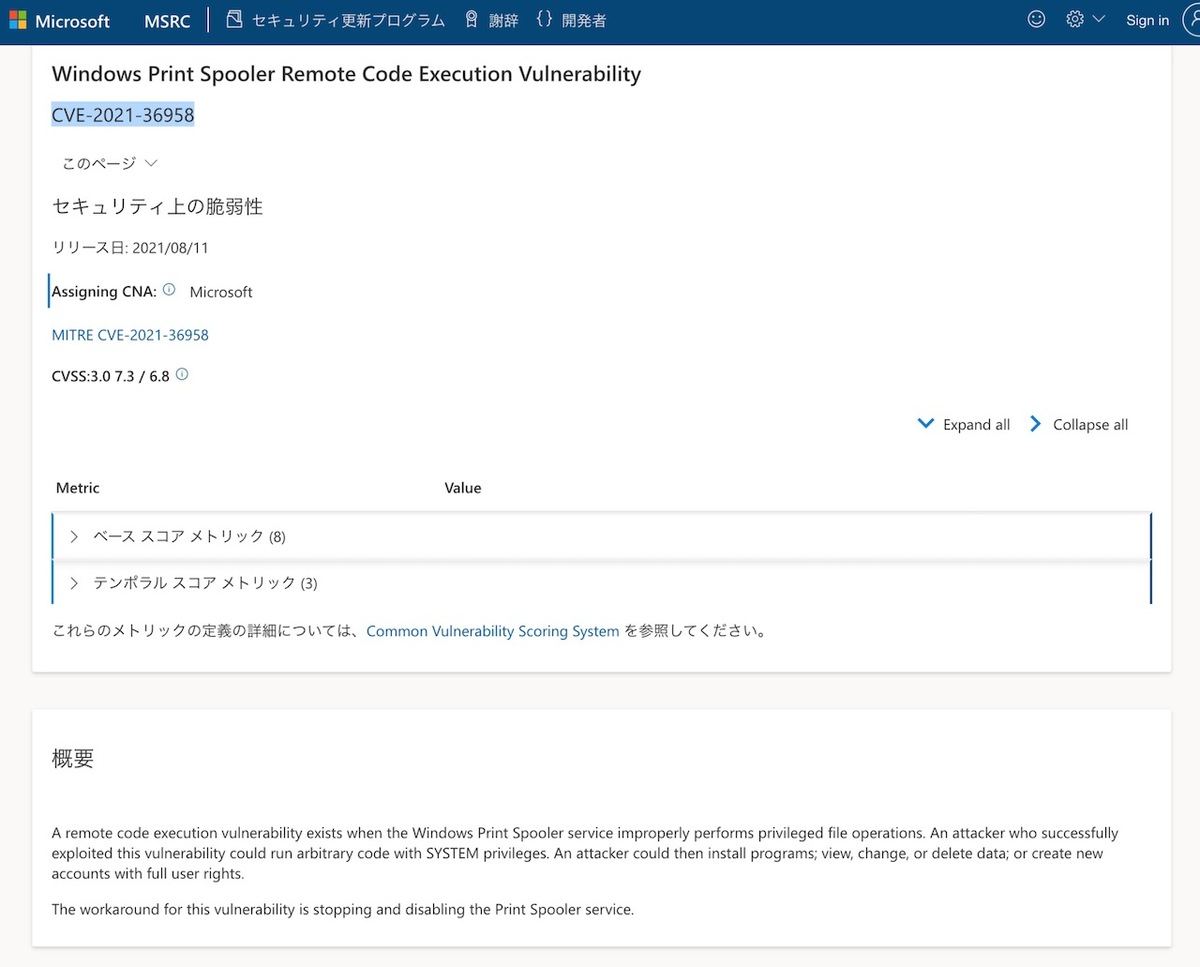1200x967 pixels.
Task: Click the workaround sentence about Print Spooler
Action: (343, 909)
